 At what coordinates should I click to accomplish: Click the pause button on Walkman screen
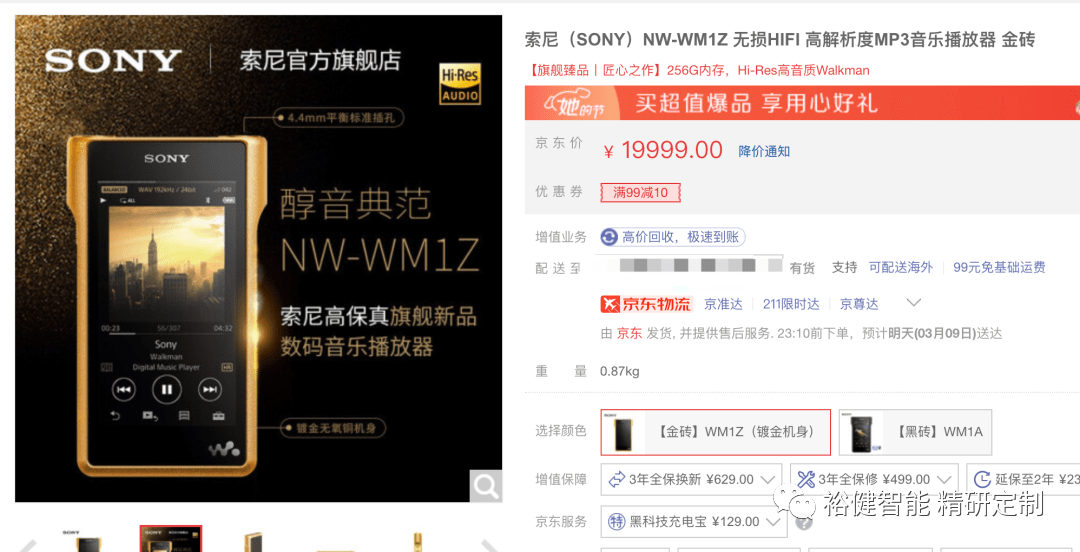tap(167, 390)
